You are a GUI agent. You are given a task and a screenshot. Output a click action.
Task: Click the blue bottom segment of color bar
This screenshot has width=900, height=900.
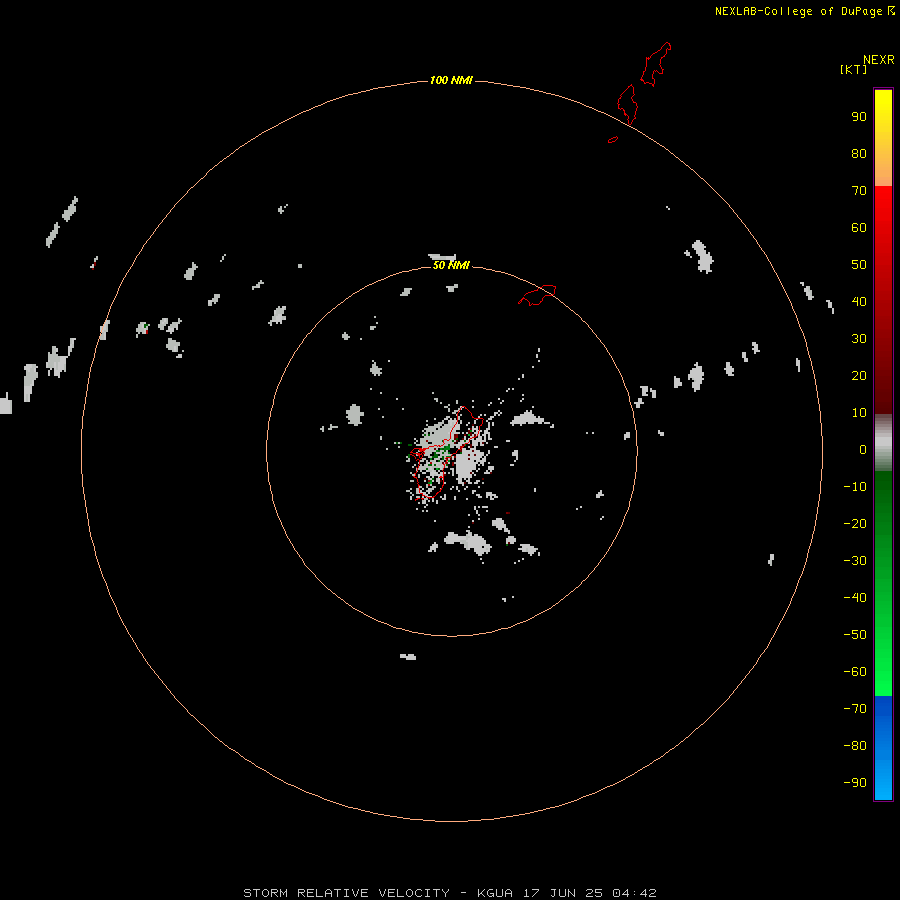pyautogui.click(x=883, y=748)
